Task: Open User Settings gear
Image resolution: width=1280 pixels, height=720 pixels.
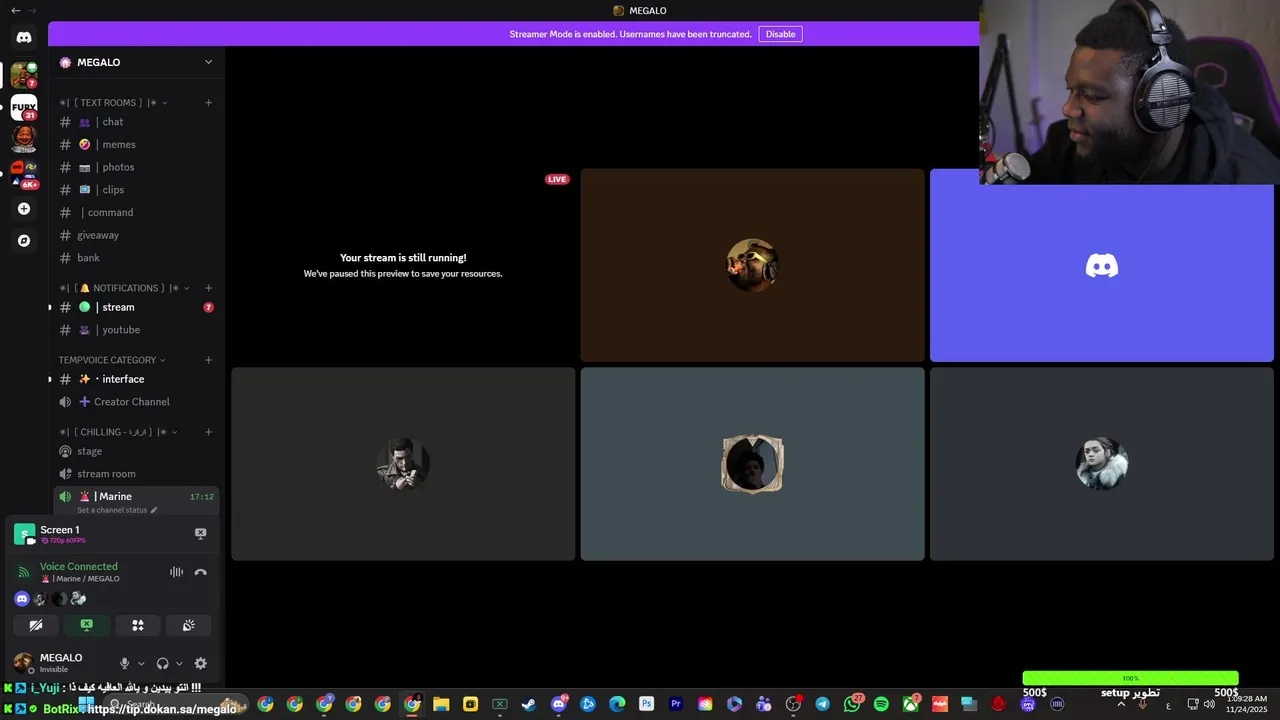Action: (200, 663)
